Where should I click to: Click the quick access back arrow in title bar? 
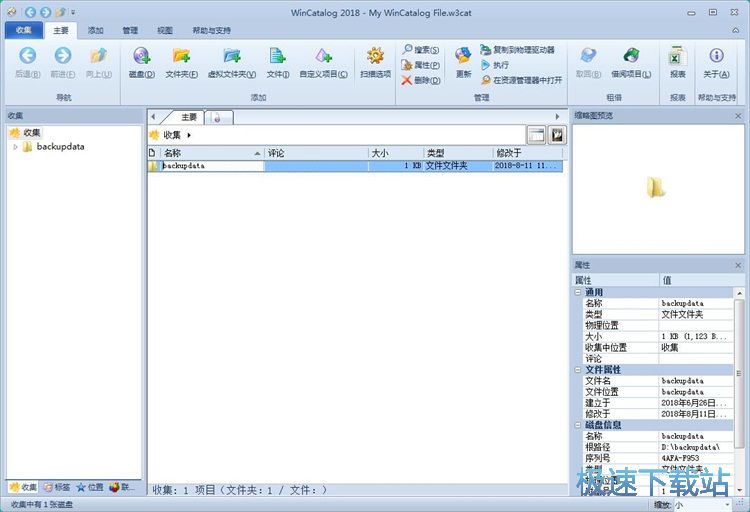click(30, 12)
